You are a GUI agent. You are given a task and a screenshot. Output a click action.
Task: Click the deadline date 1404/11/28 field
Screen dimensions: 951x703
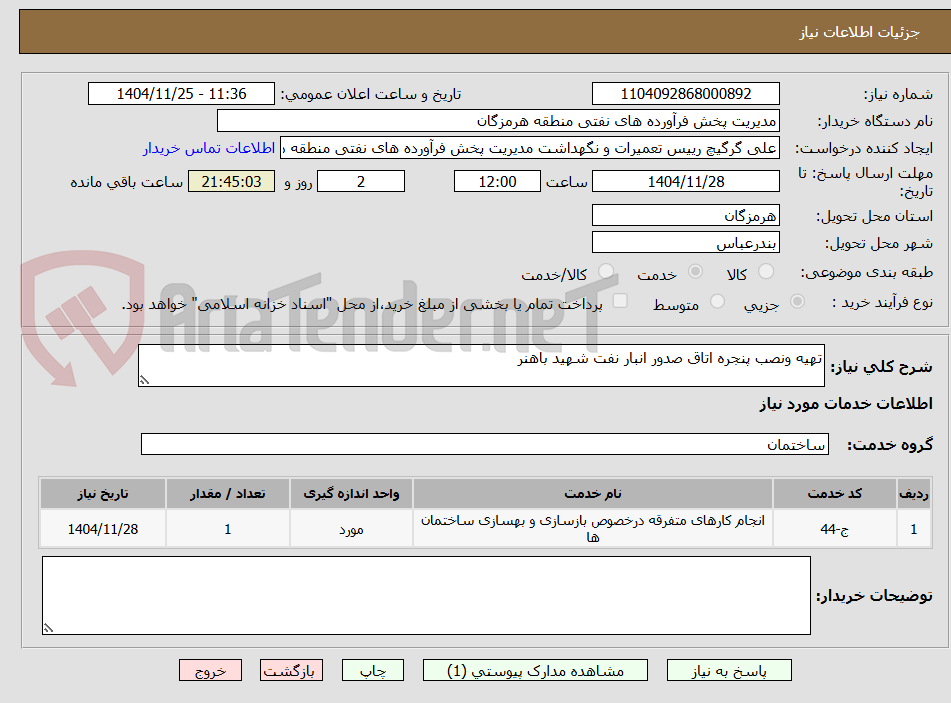pos(685,181)
